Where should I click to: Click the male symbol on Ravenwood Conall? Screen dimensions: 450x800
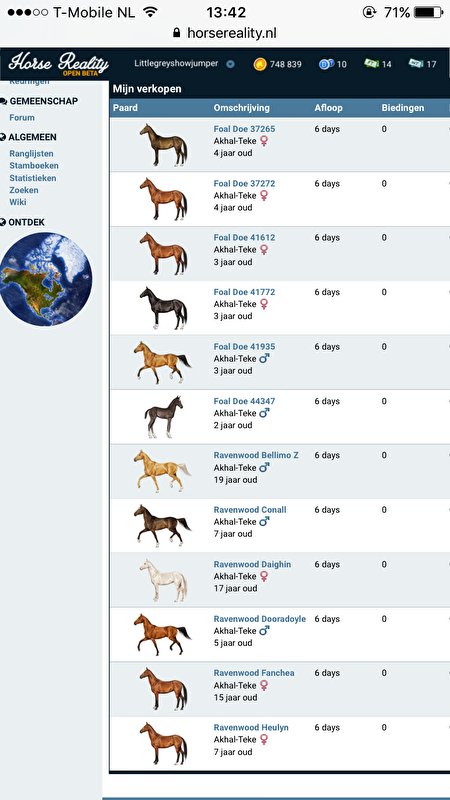(x=265, y=521)
